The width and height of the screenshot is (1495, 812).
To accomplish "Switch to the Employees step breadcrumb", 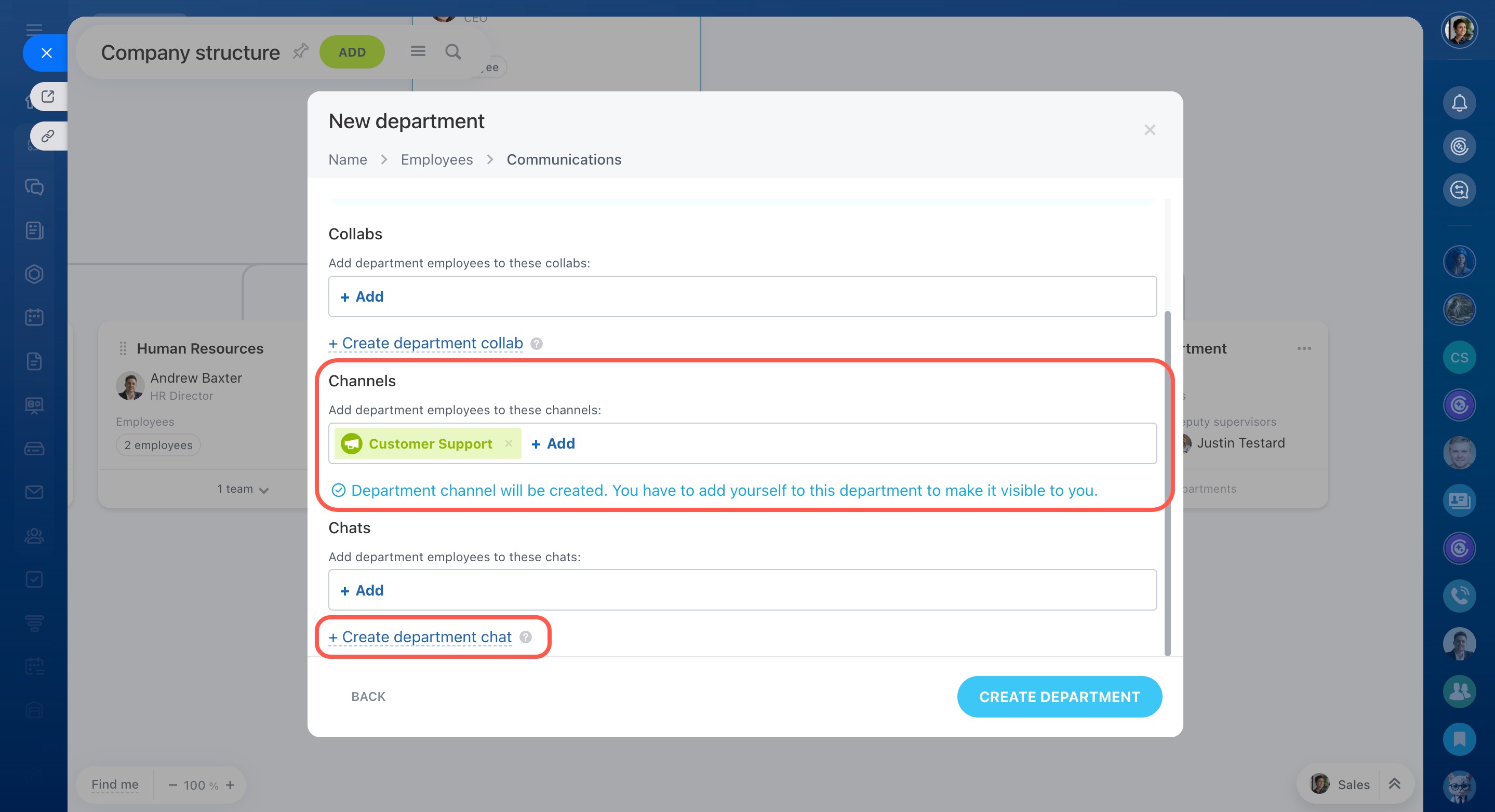I will [436, 159].
